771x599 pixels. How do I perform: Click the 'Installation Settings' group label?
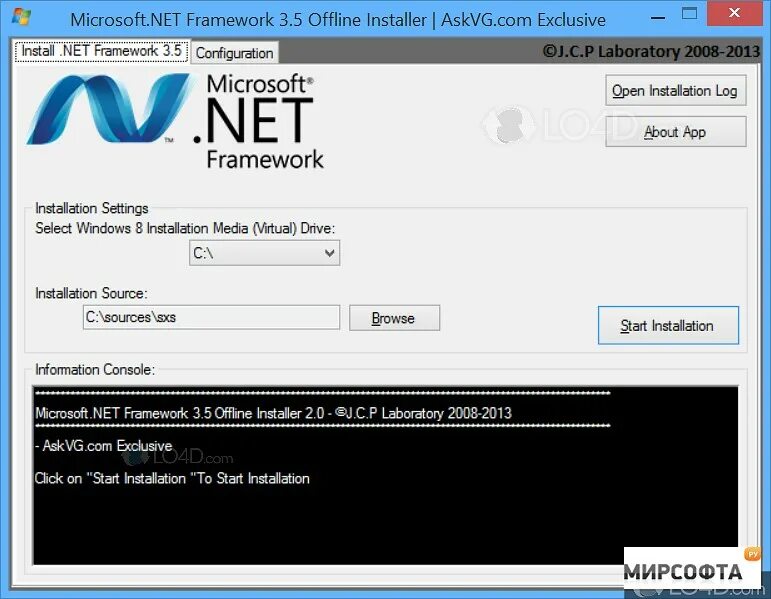coord(91,208)
